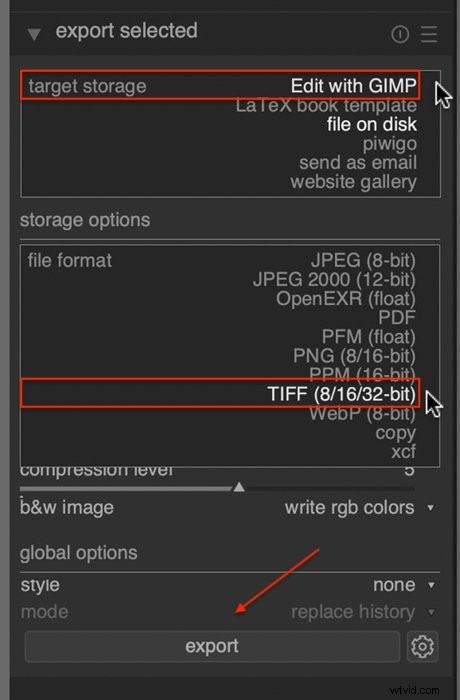Image resolution: width=460 pixels, height=700 pixels.
Task: Choose PDF file format
Action: pos(397,317)
